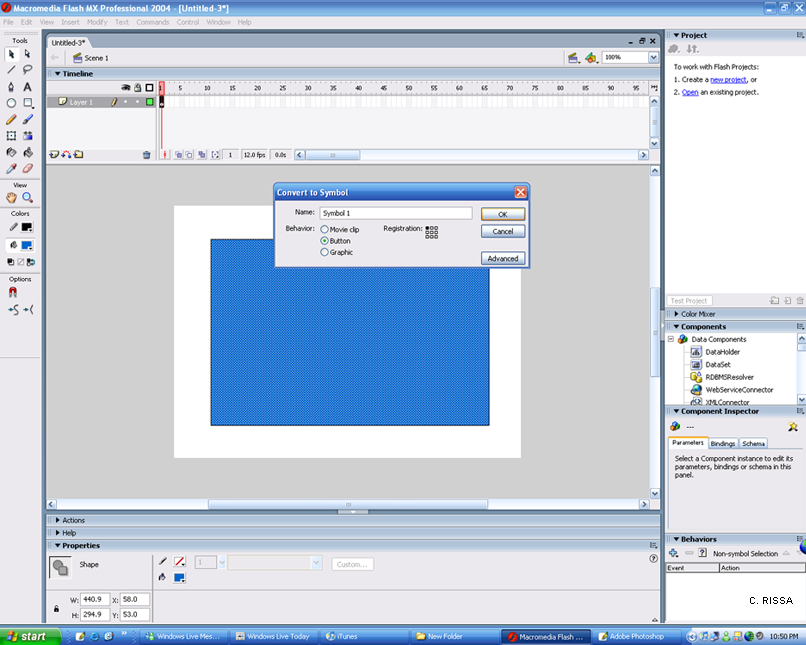Viewport: 806px width, 645px height.
Task: Select the Rectangle tool
Action: coord(28,103)
